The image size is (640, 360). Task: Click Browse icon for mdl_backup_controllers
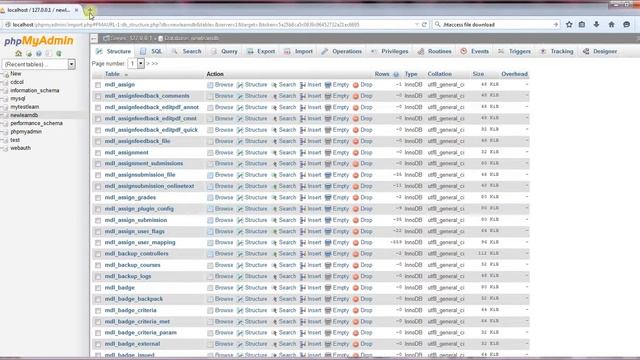tap(210, 254)
